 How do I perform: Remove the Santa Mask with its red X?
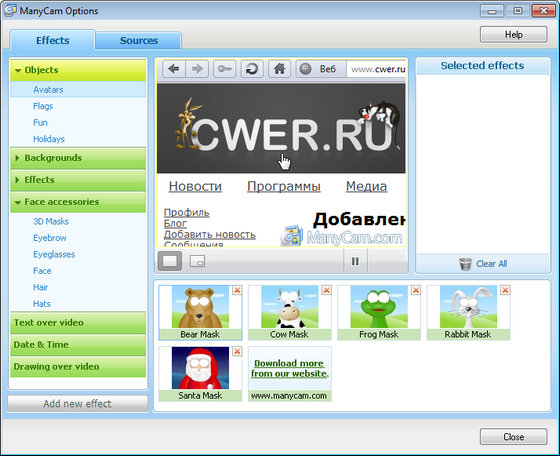237,351
